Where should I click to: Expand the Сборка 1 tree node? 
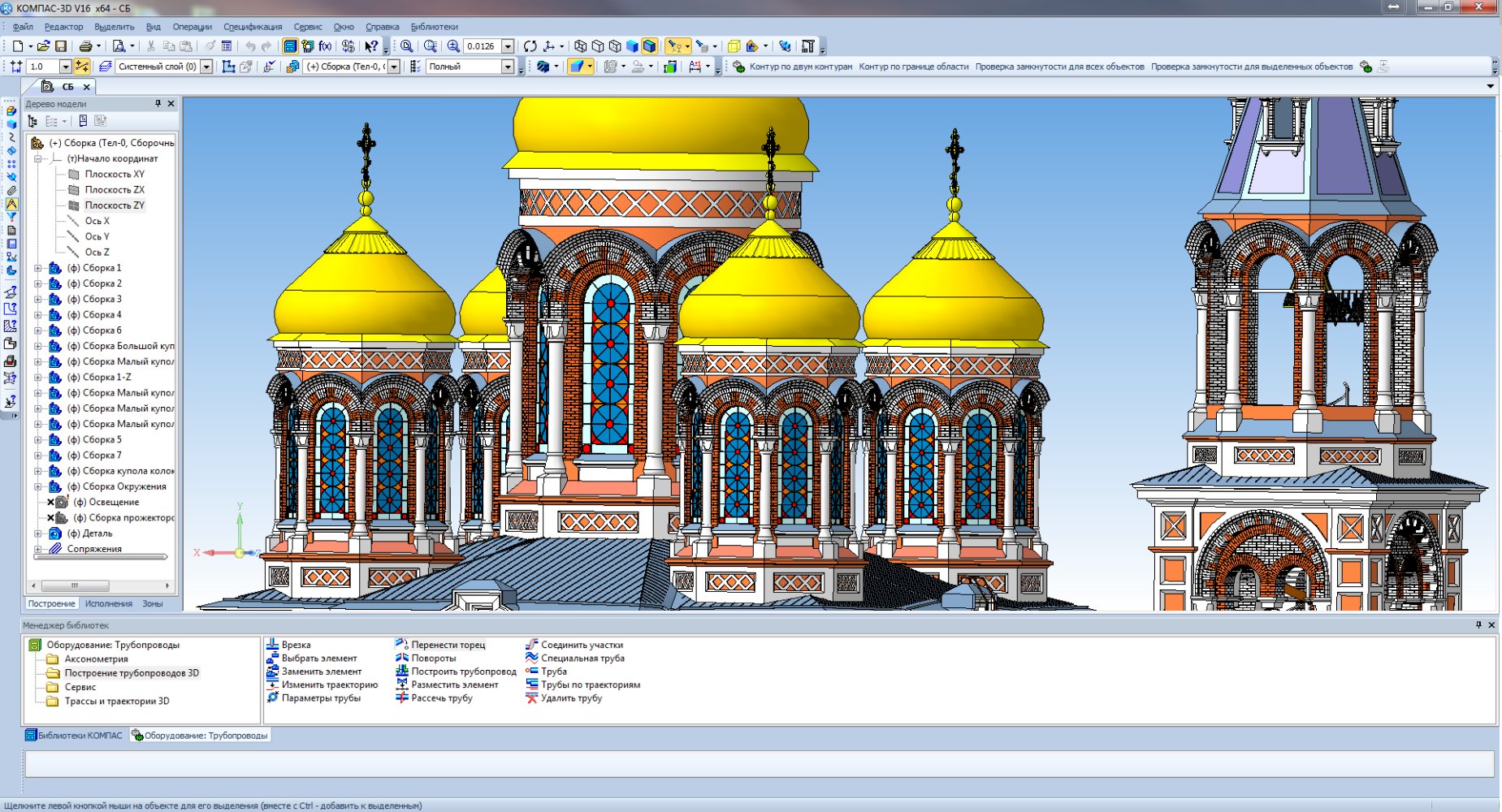pos(37,268)
